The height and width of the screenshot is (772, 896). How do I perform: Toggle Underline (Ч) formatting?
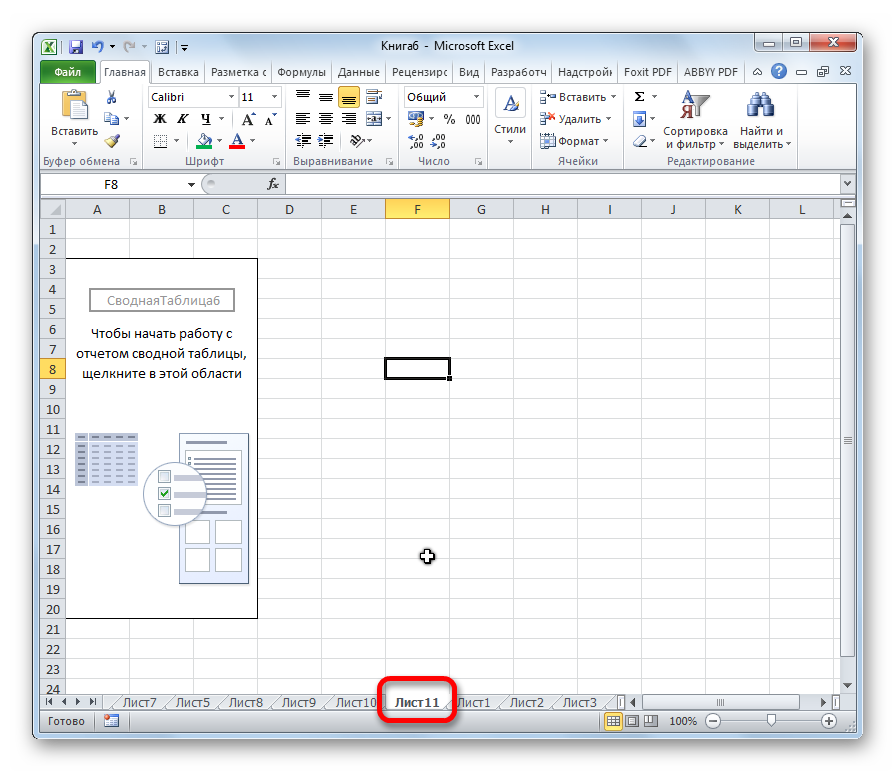pyautogui.click(x=206, y=119)
